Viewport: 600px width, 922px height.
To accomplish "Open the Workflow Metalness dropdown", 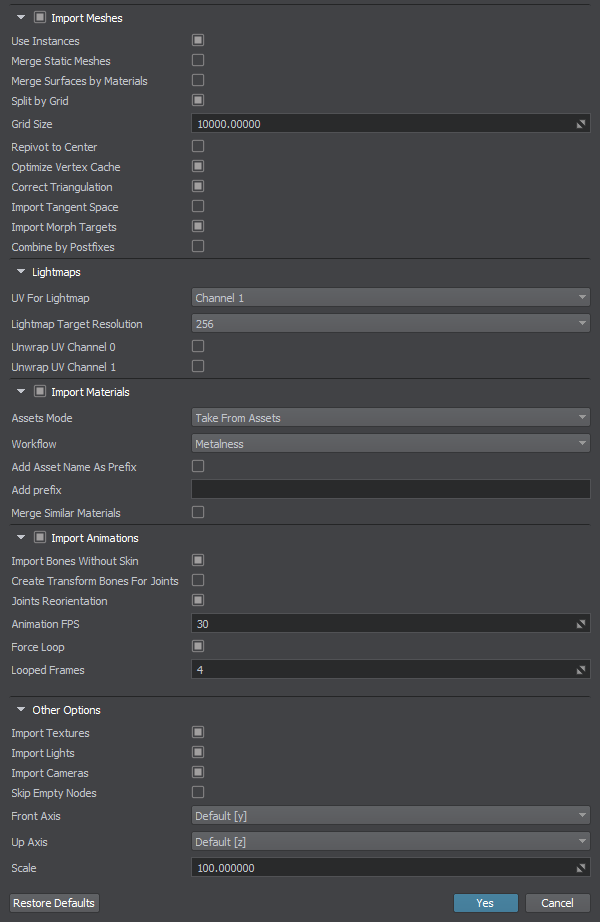I will [x=391, y=443].
